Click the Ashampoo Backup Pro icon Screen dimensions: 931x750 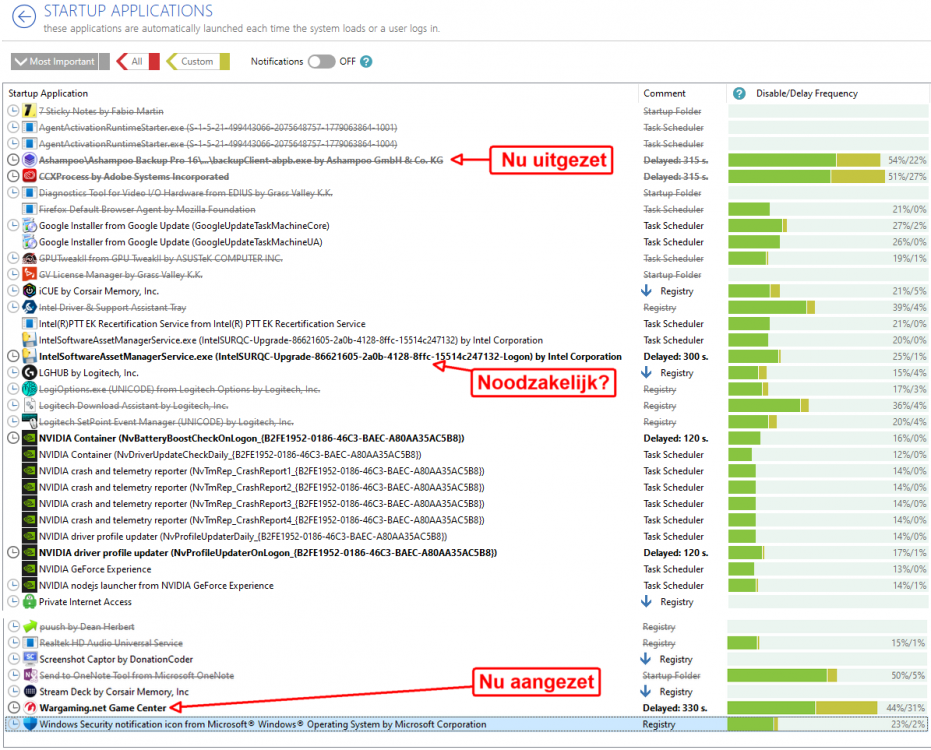pos(29,160)
